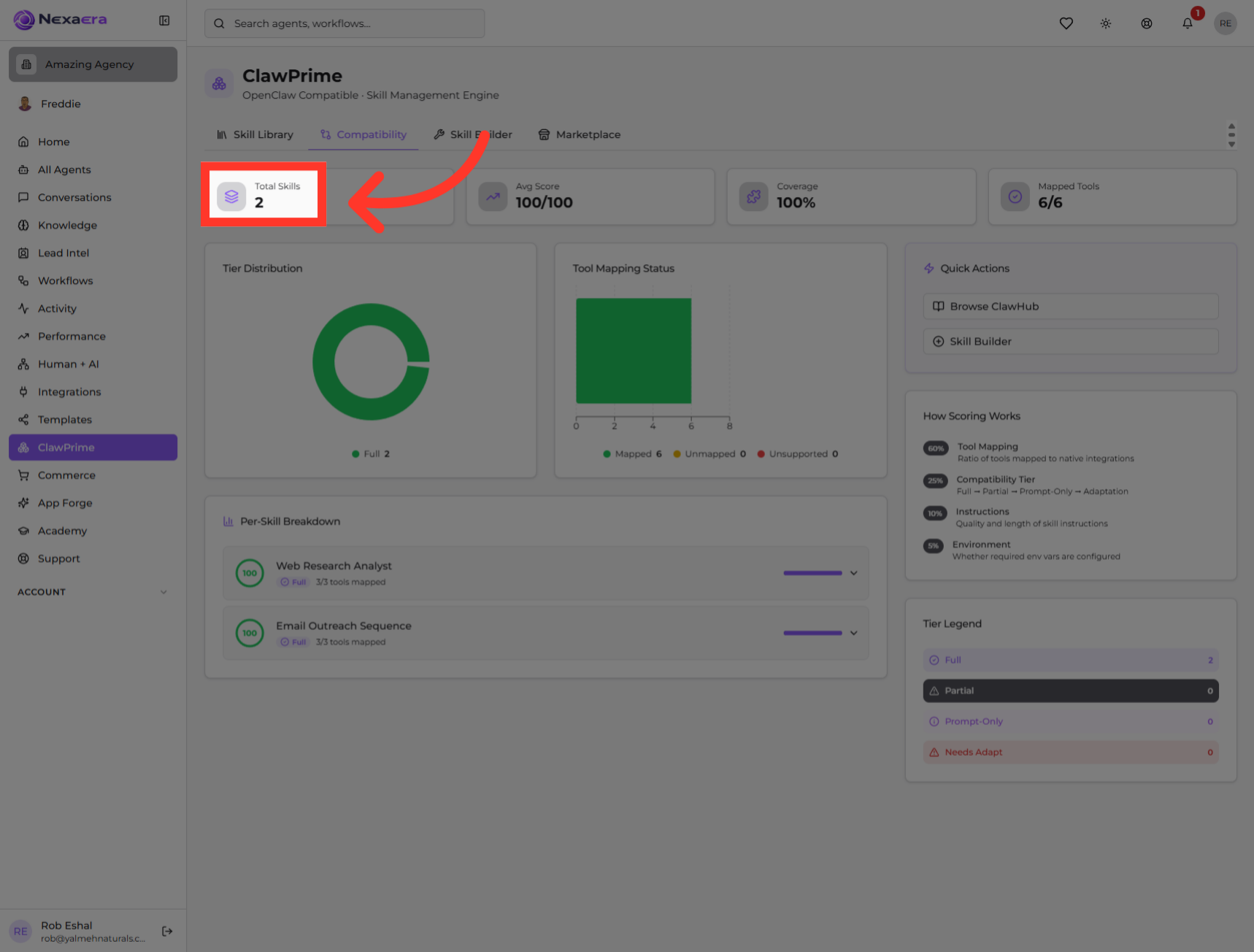Go to Home in sidebar

tap(93, 142)
